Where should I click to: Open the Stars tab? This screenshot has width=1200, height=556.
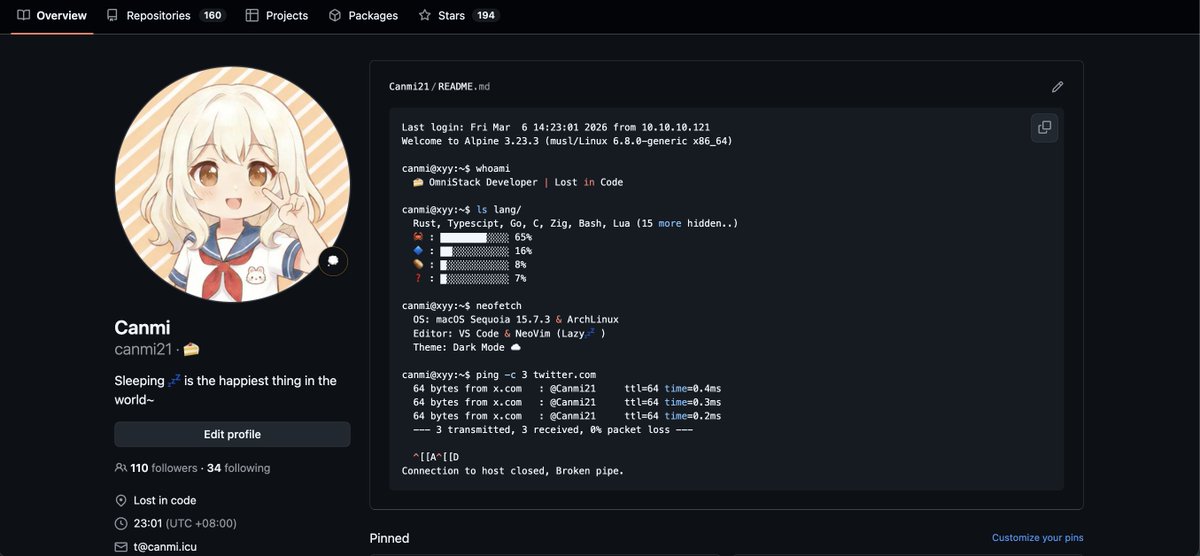click(x=458, y=16)
